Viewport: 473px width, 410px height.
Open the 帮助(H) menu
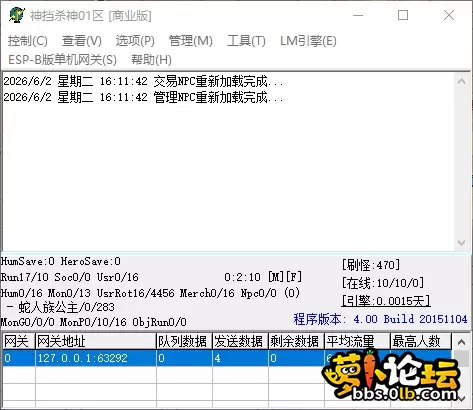(x=151, y=60)
